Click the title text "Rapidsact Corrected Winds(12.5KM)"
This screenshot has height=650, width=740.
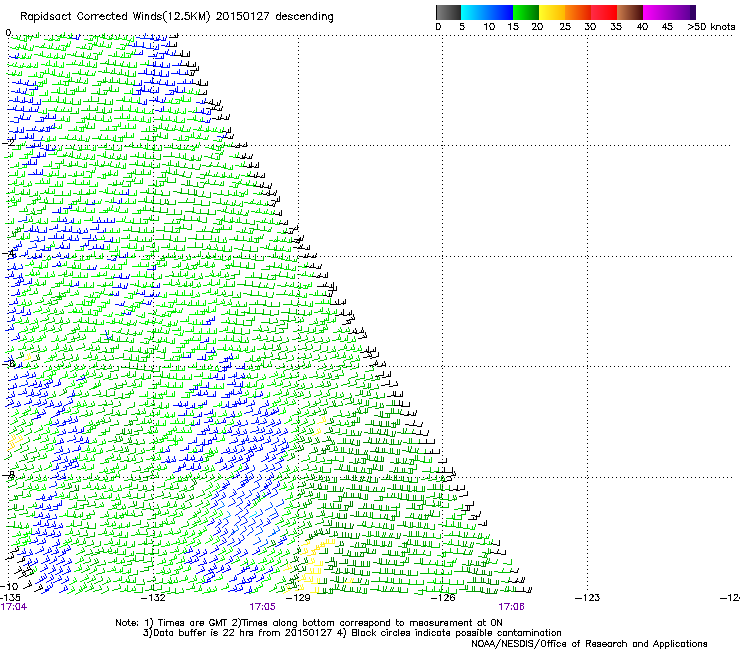click(115, 17)
